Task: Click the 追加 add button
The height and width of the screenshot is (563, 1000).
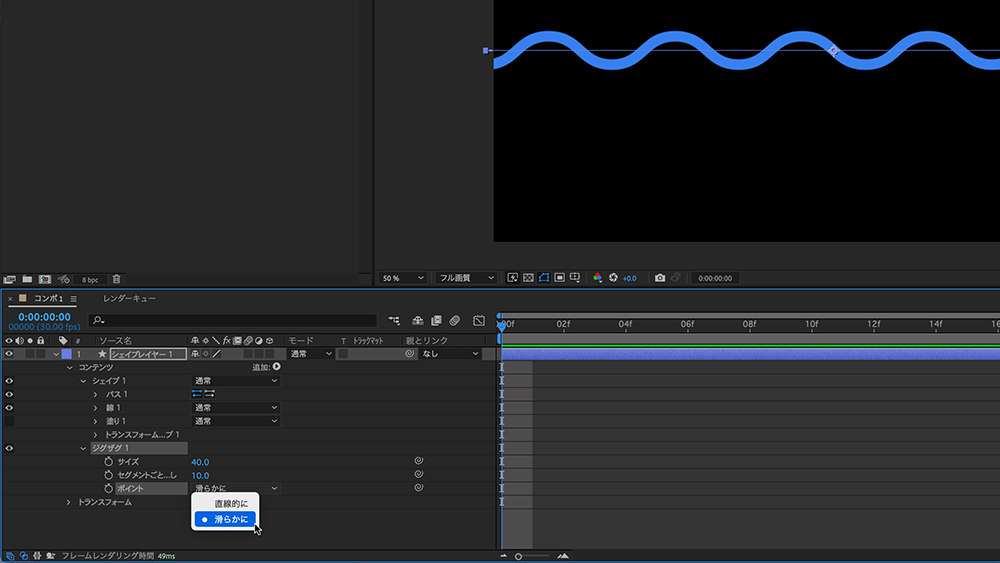Action: coord(276,367)
